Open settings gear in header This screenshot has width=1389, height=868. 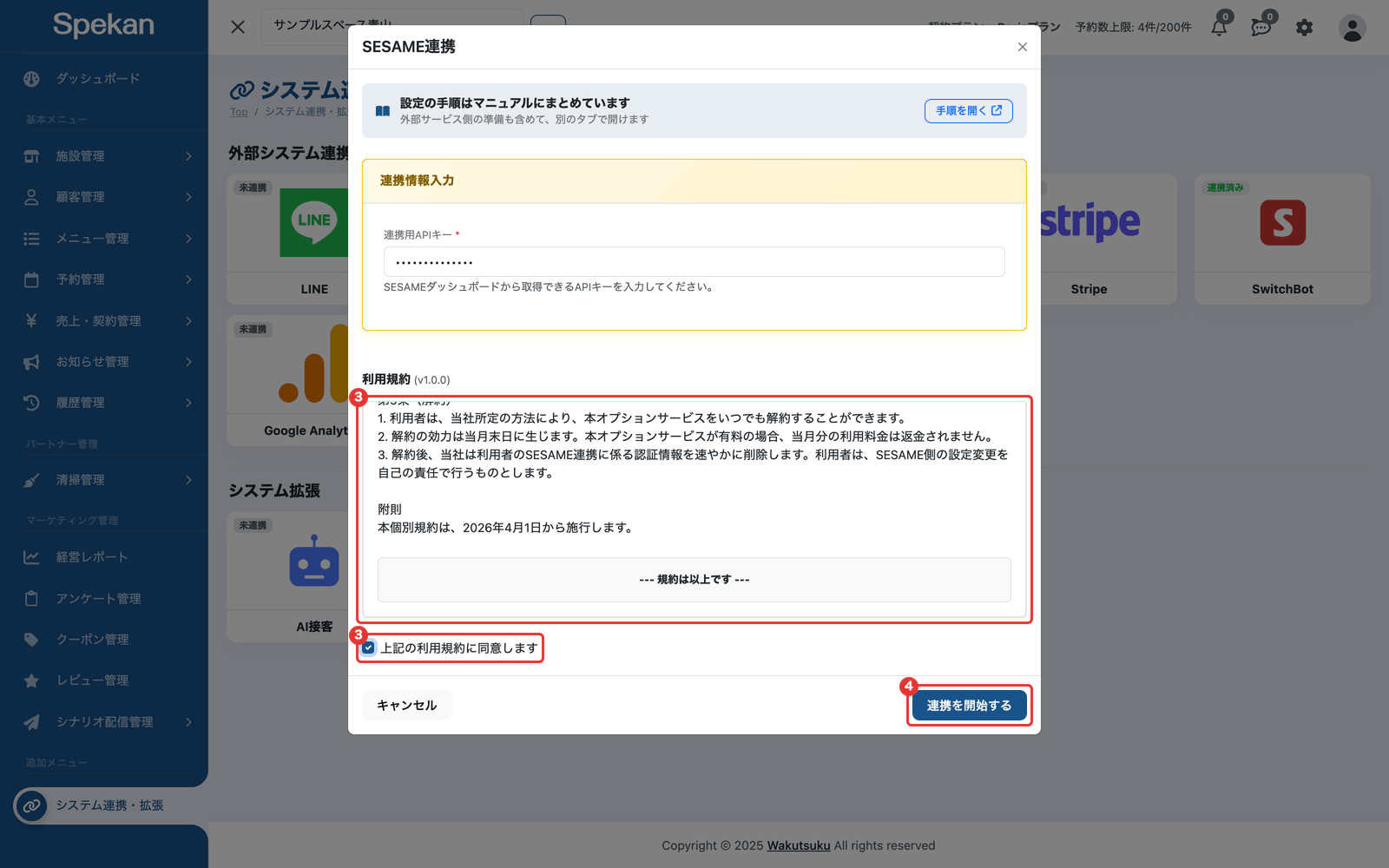[x=1304, y=28]
